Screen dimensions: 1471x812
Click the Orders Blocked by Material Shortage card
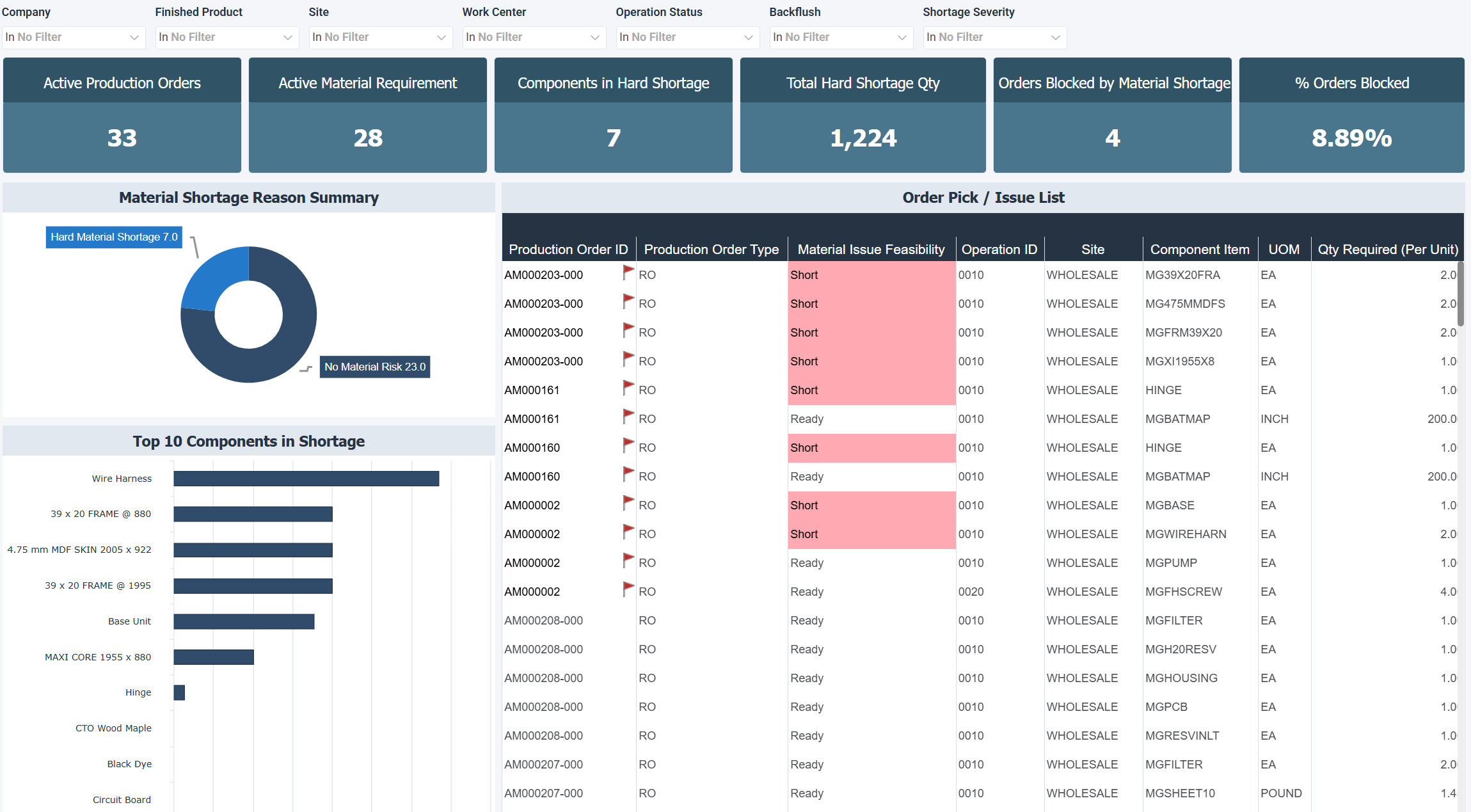(1111, 115)
